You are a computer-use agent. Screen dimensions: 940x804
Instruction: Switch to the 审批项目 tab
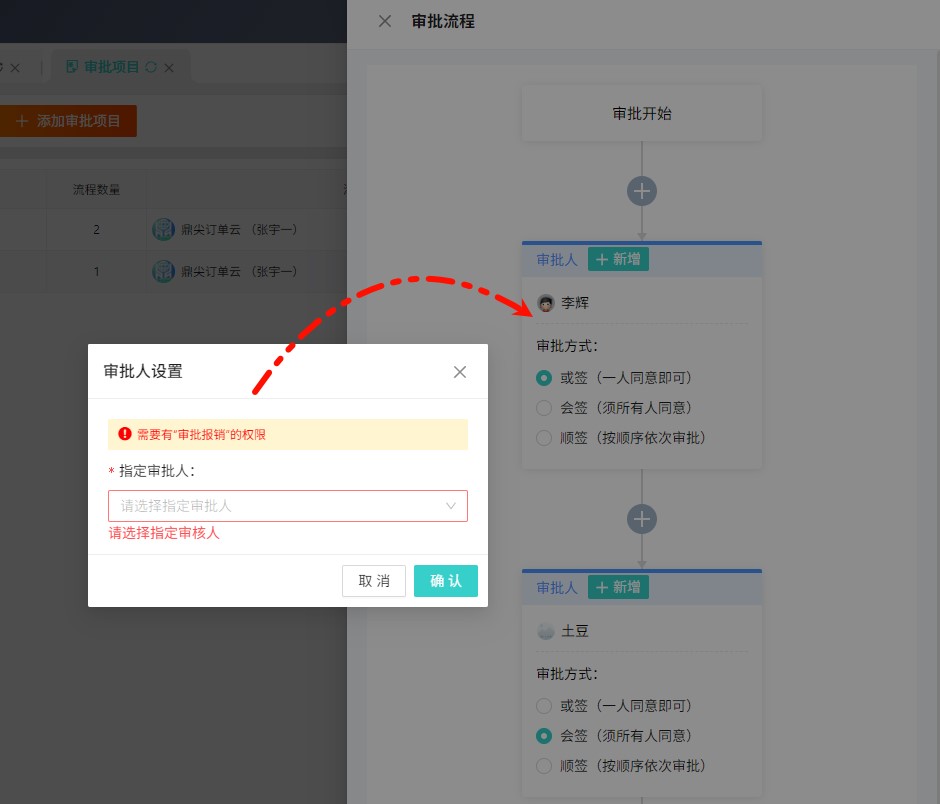[110, 67]
